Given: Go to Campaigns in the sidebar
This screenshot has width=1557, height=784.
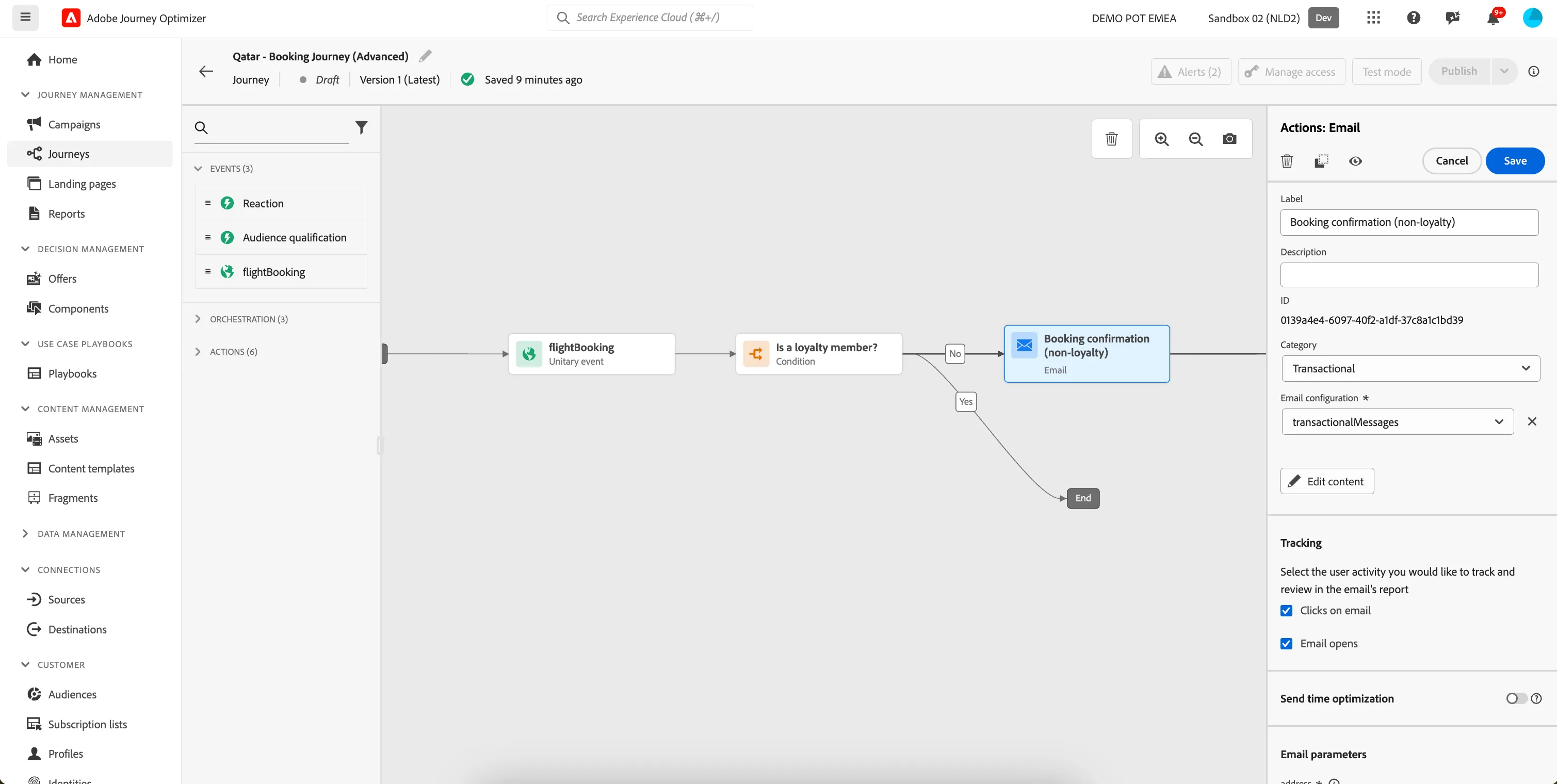Looking at the screenshot, I should [x=74, y=124].
